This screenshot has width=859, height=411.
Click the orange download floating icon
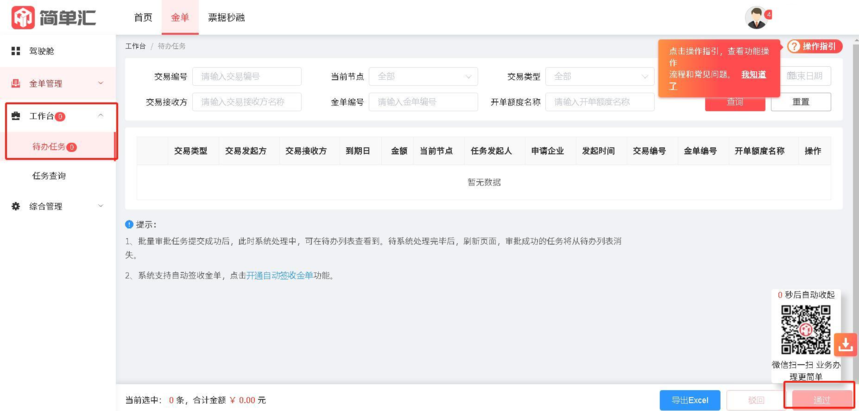[x=846, y=345]
